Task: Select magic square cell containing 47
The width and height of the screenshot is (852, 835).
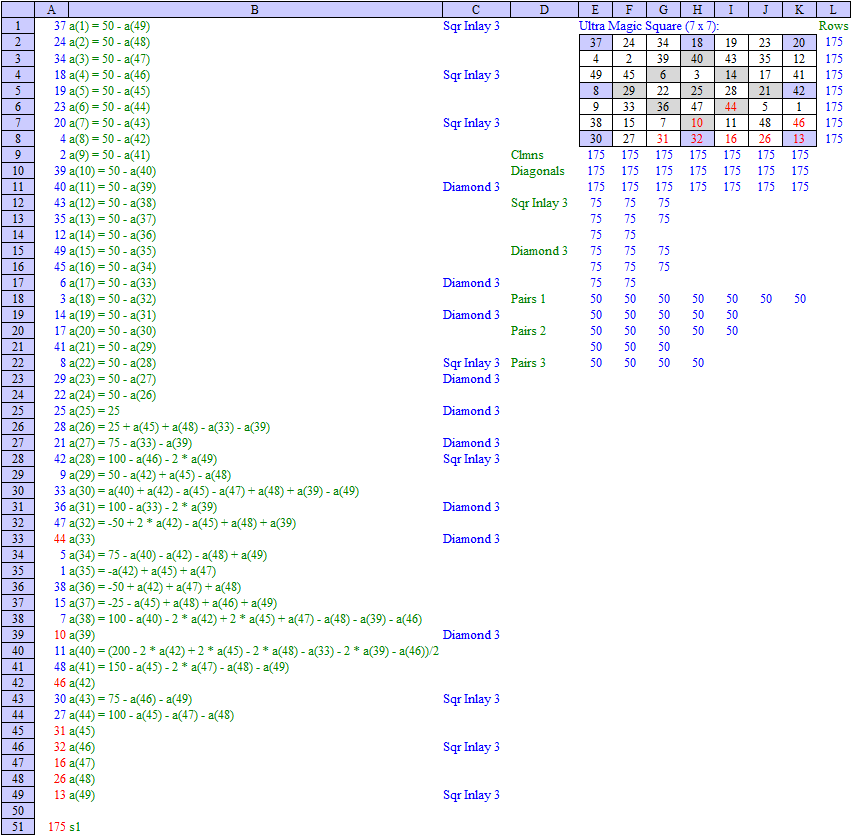Action: [x=697, y=106]
